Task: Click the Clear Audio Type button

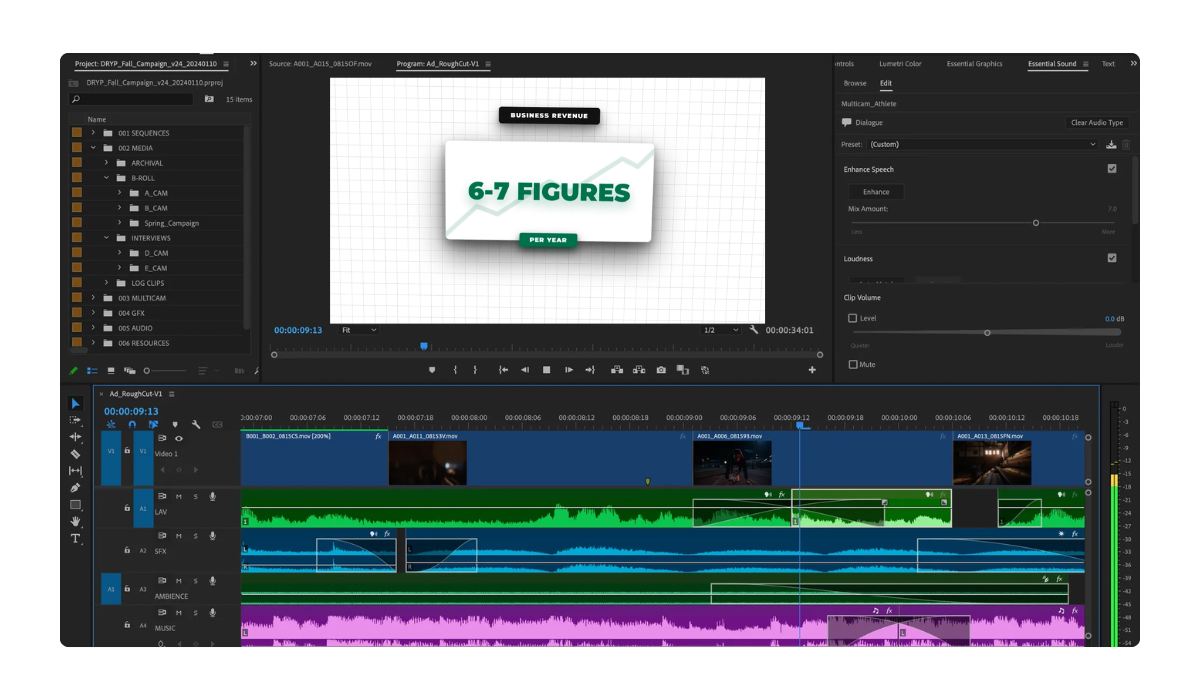Action: [1097, 123]
